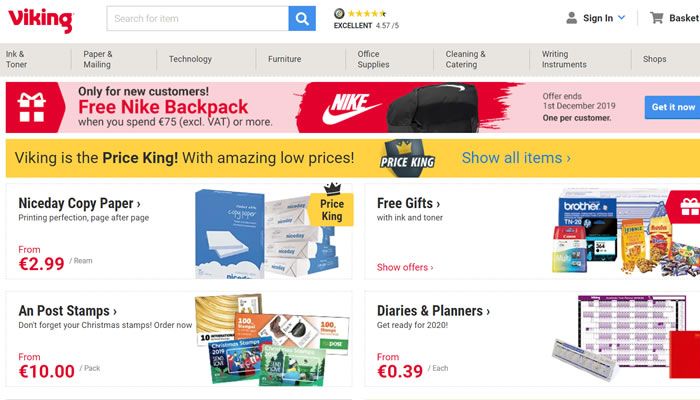This screenshot has height=400, width=700.
Task: Focus the Search for item field
Action: (x=197, y=18)
